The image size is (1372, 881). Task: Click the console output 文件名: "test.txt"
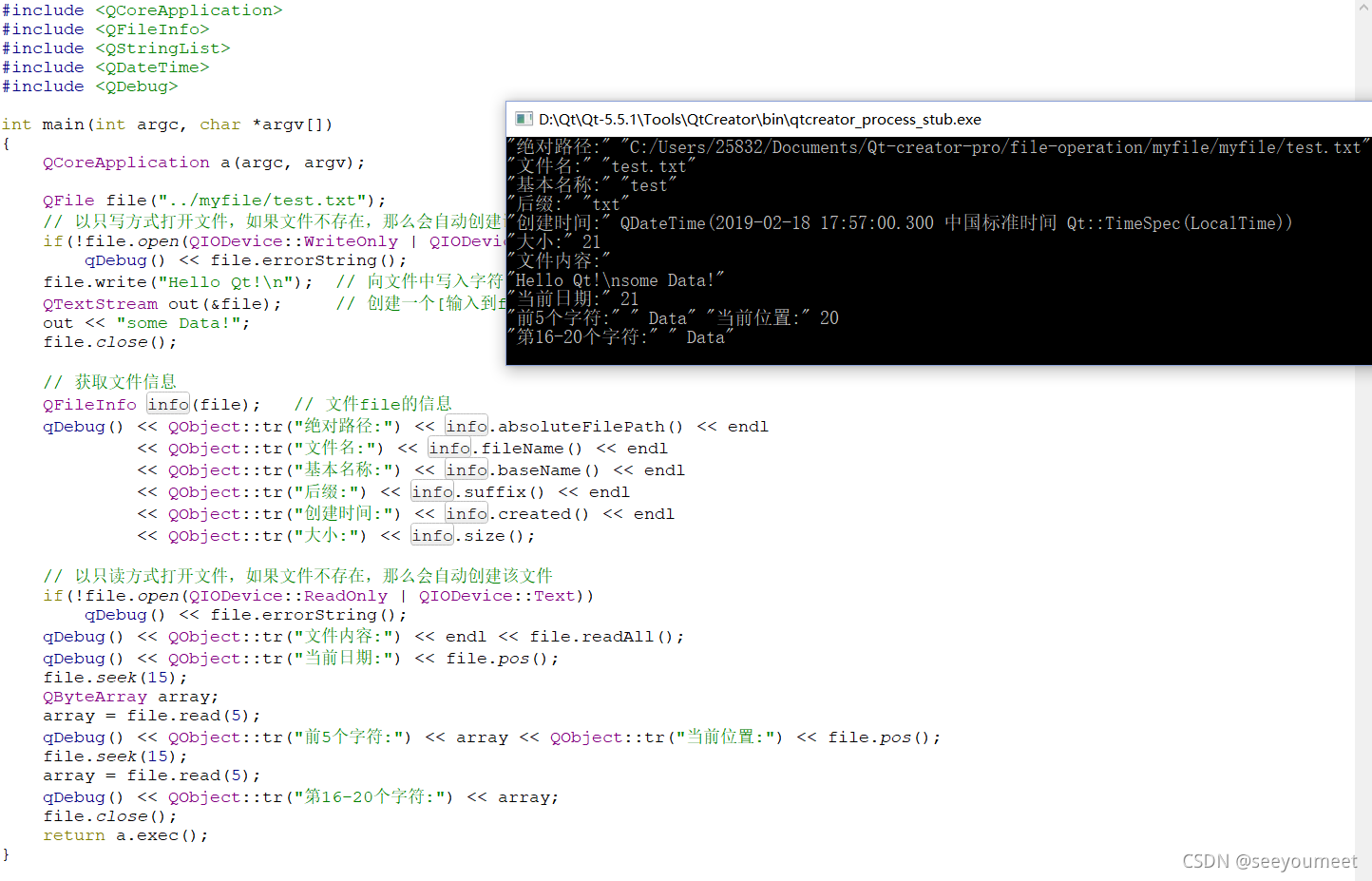(x=602, y=166)
